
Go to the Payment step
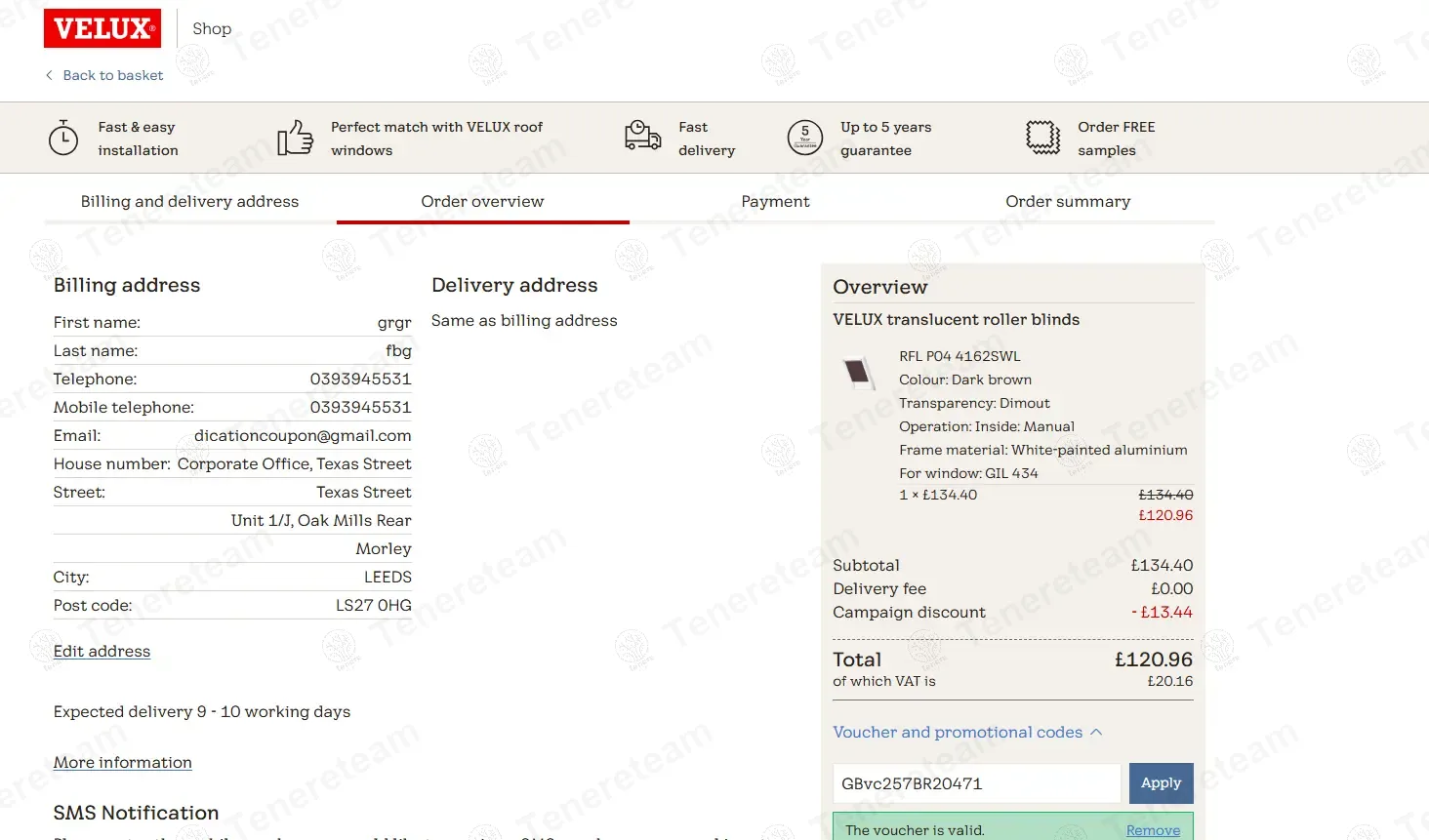(775, 201)
